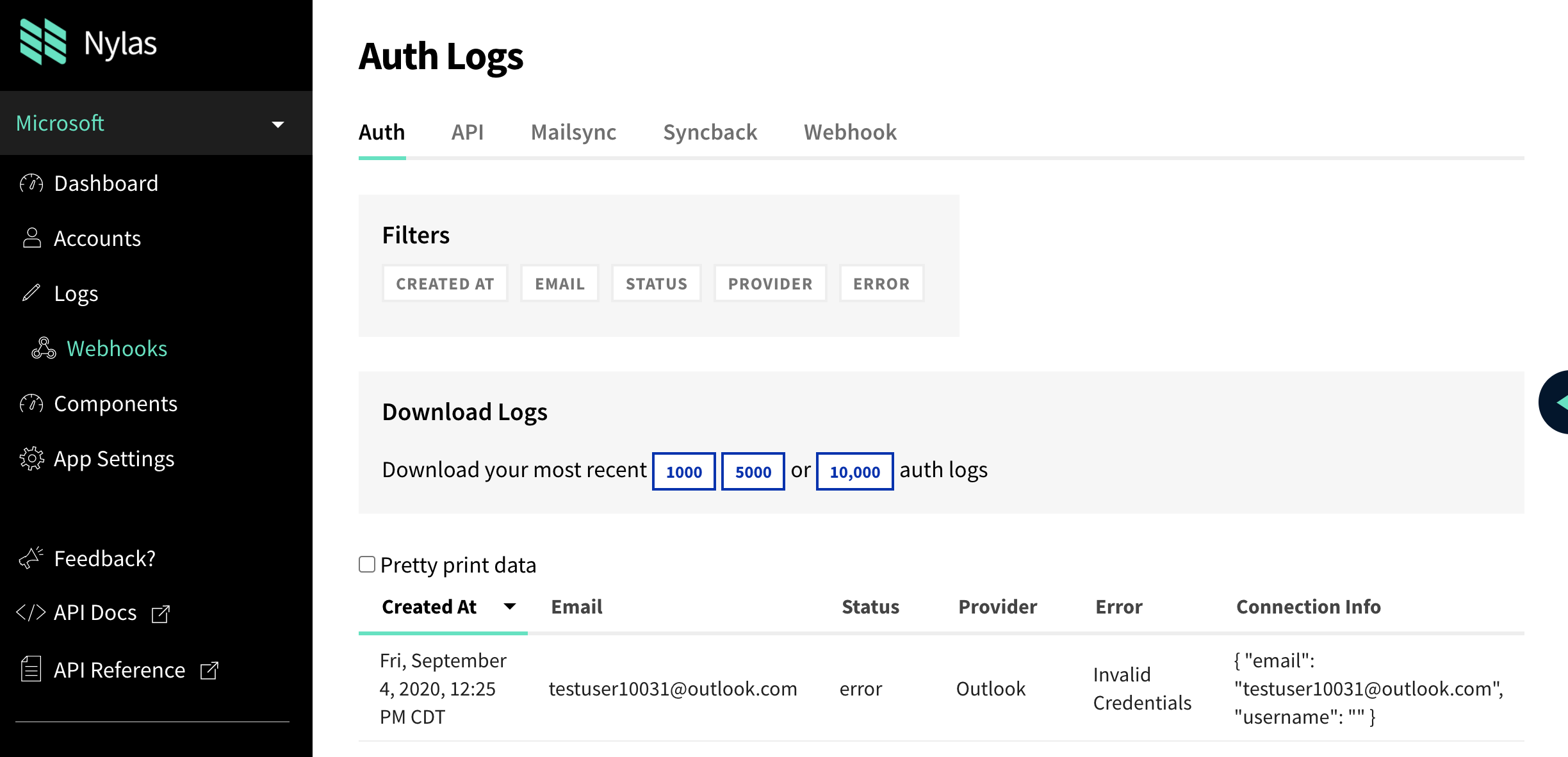The height and width of the screenshot is (757, 1568).
Task: Click the Nylas logo icon
Action: coord(43,42)
